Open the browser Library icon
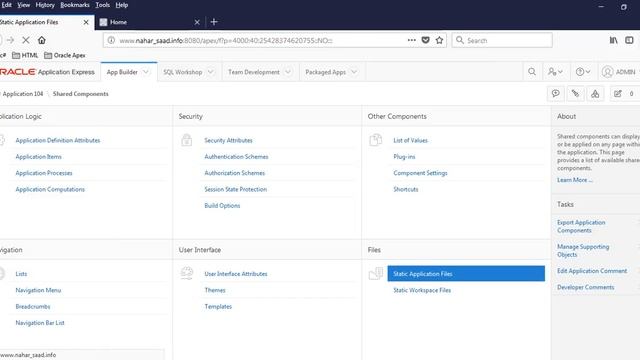 tap(613, 40)
